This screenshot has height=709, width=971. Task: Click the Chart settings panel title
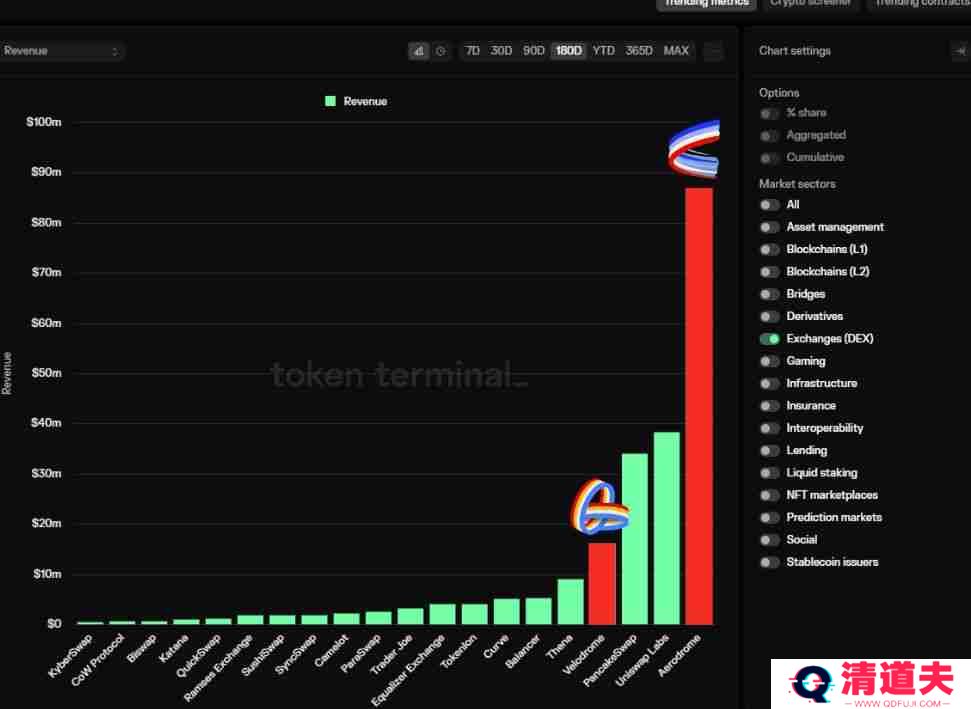pyautogui.click(x=795, y=51)
